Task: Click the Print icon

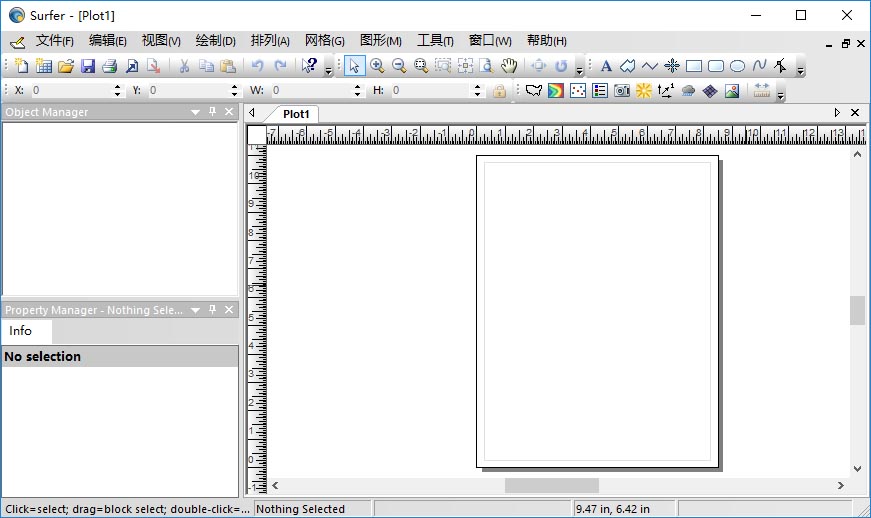Action: click(109, 66)
